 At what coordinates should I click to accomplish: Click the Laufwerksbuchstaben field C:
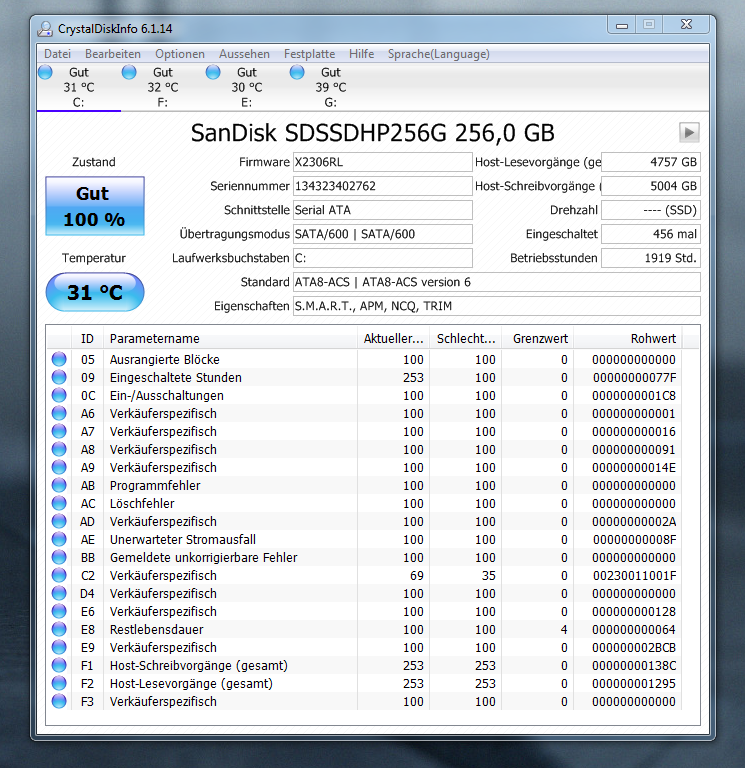click(x=383, y=258)
